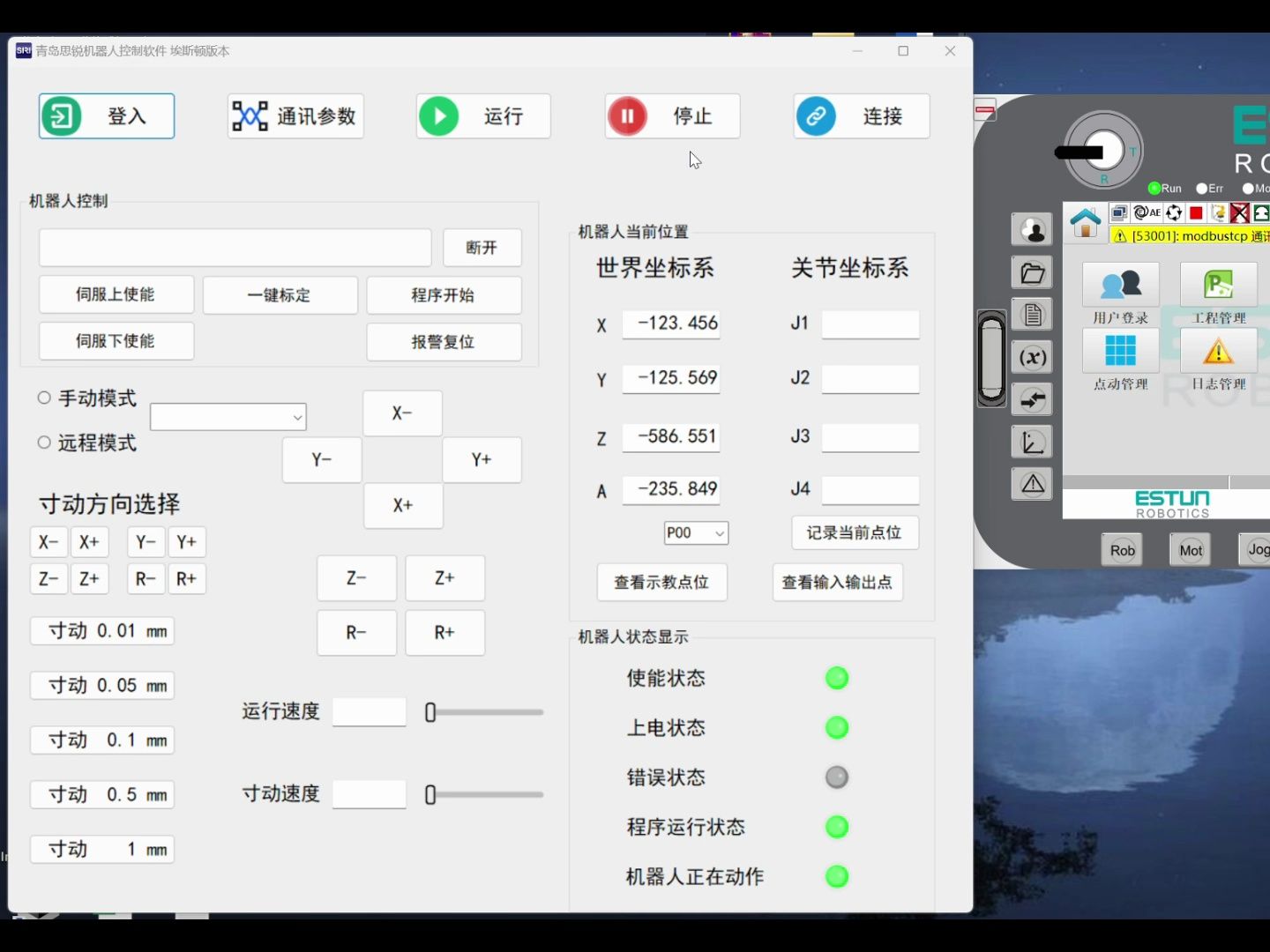1270x952 pixels.
Task: Select 远程模式 remote mode radio button
Action: point(44,442)
